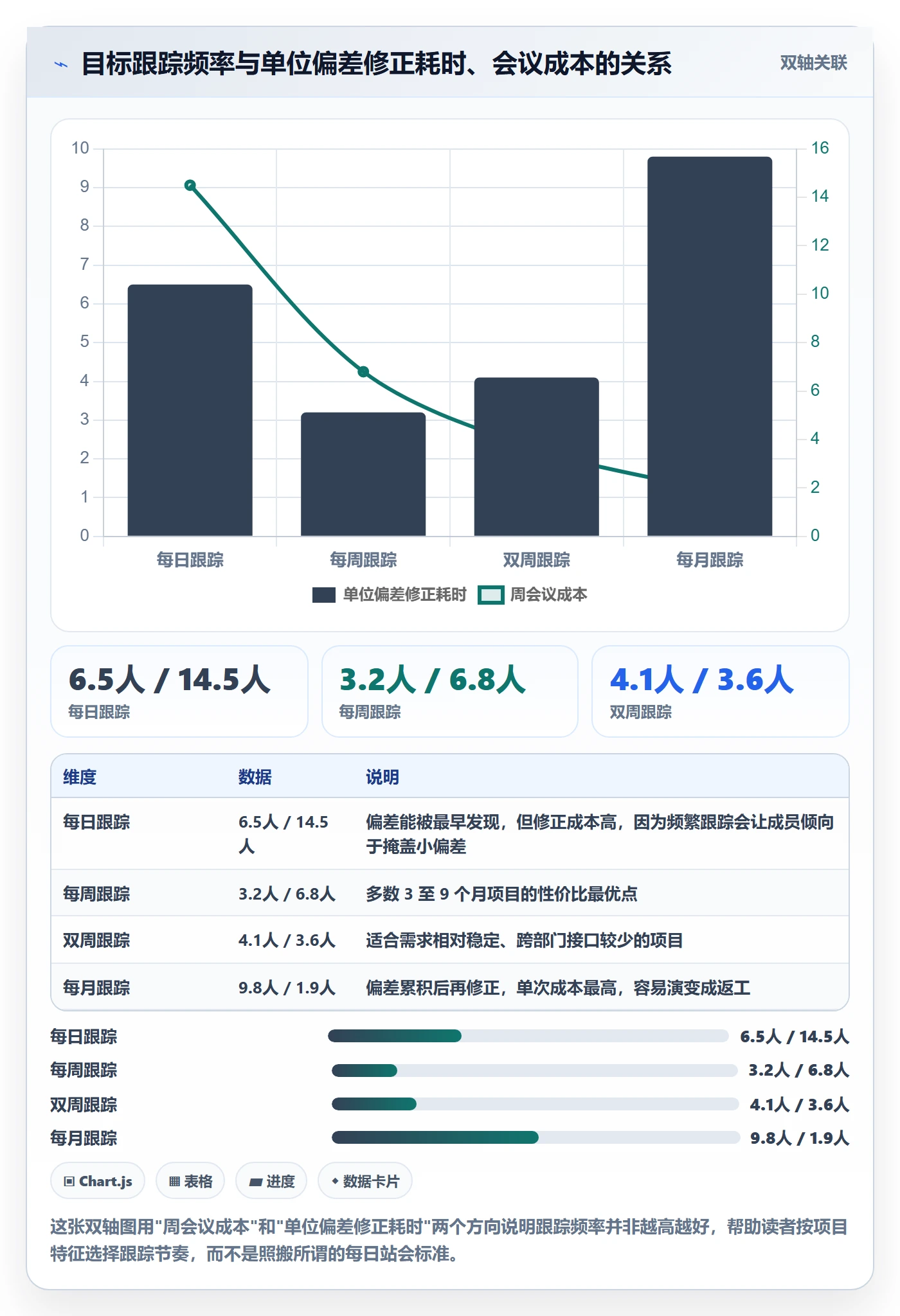Viewport: 900px width, 1316px height.
Task: Click the line point above the 每周跟踪 bar
Action: (x=363, y=372)
